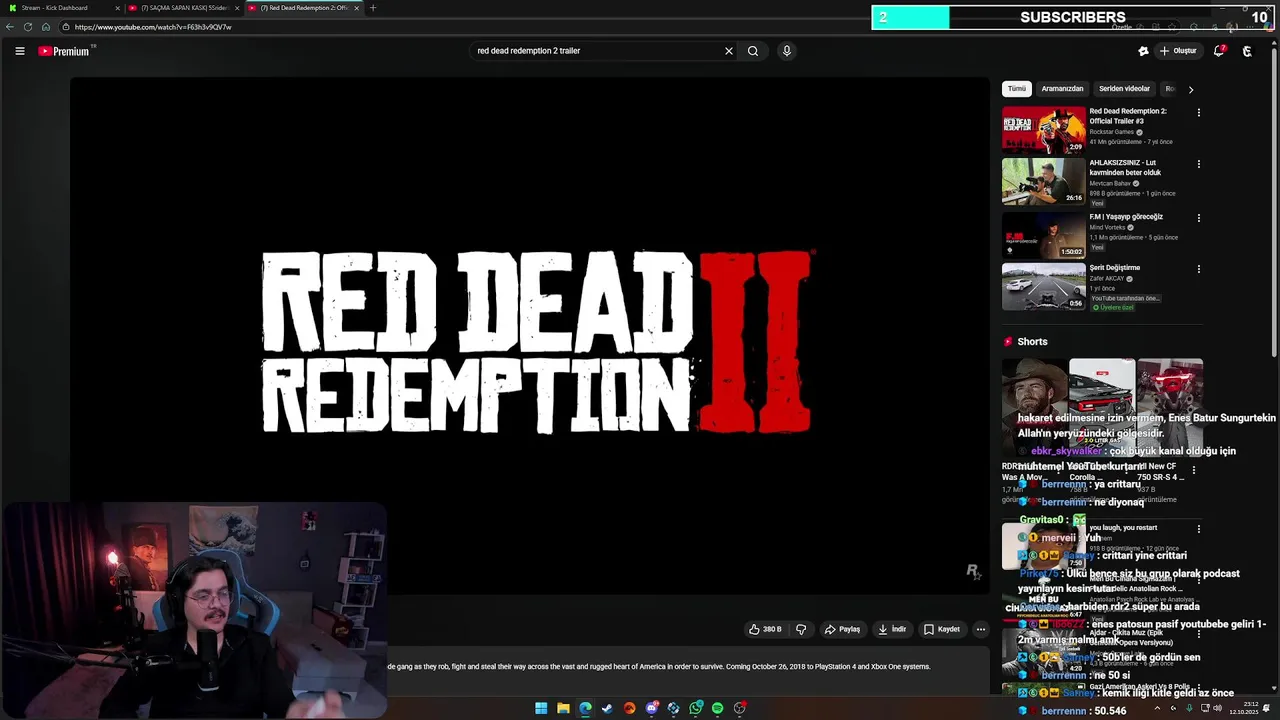Show more filter chips with right arrow
This screenshot has width=1280, height=720.
click(1190, 89)
